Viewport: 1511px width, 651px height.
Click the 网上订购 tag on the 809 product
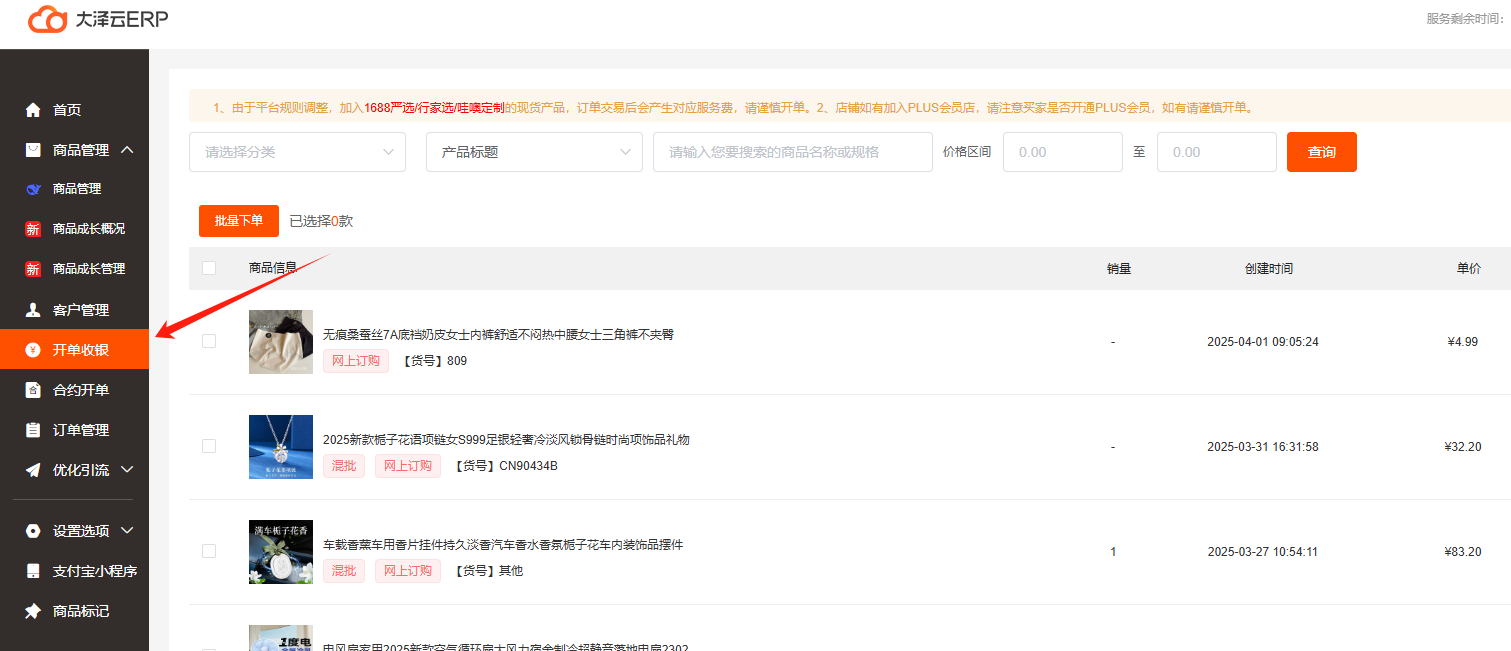point(356,361)
